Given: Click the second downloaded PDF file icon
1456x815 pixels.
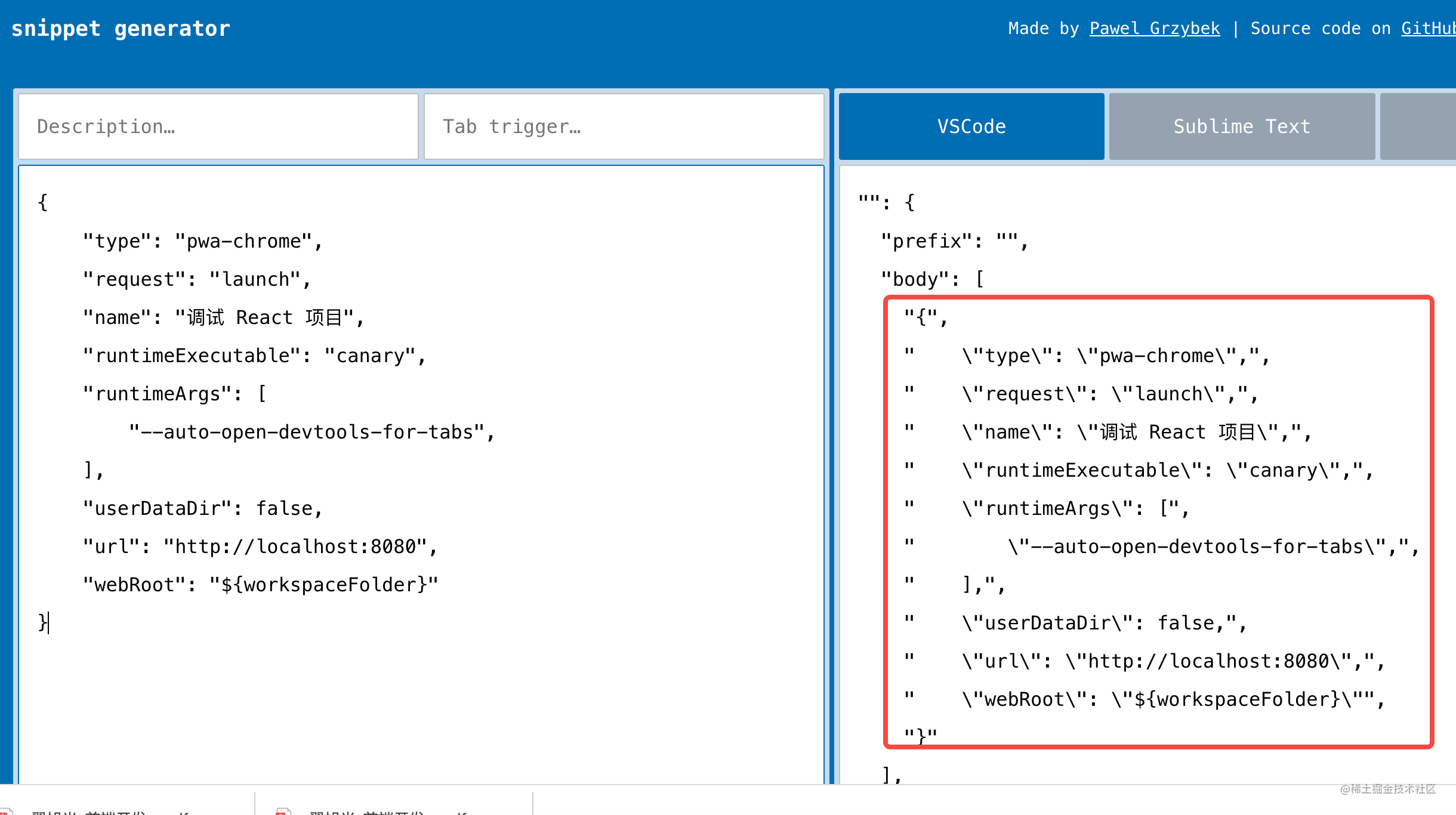Looking at the screenshot, I should click(x=283, y=811).
